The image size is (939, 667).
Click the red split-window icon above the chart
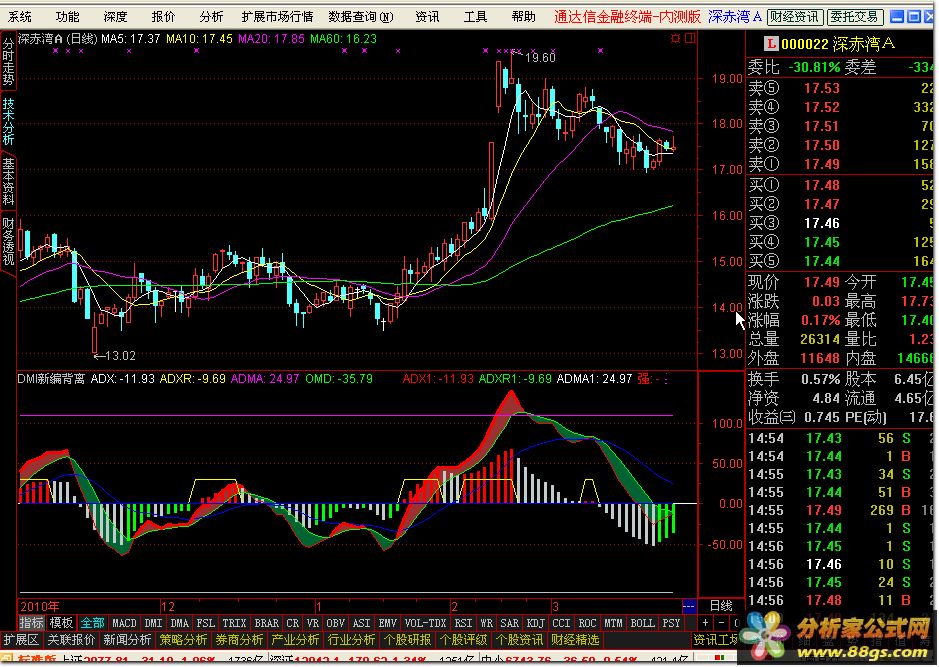tap(690, 39)
